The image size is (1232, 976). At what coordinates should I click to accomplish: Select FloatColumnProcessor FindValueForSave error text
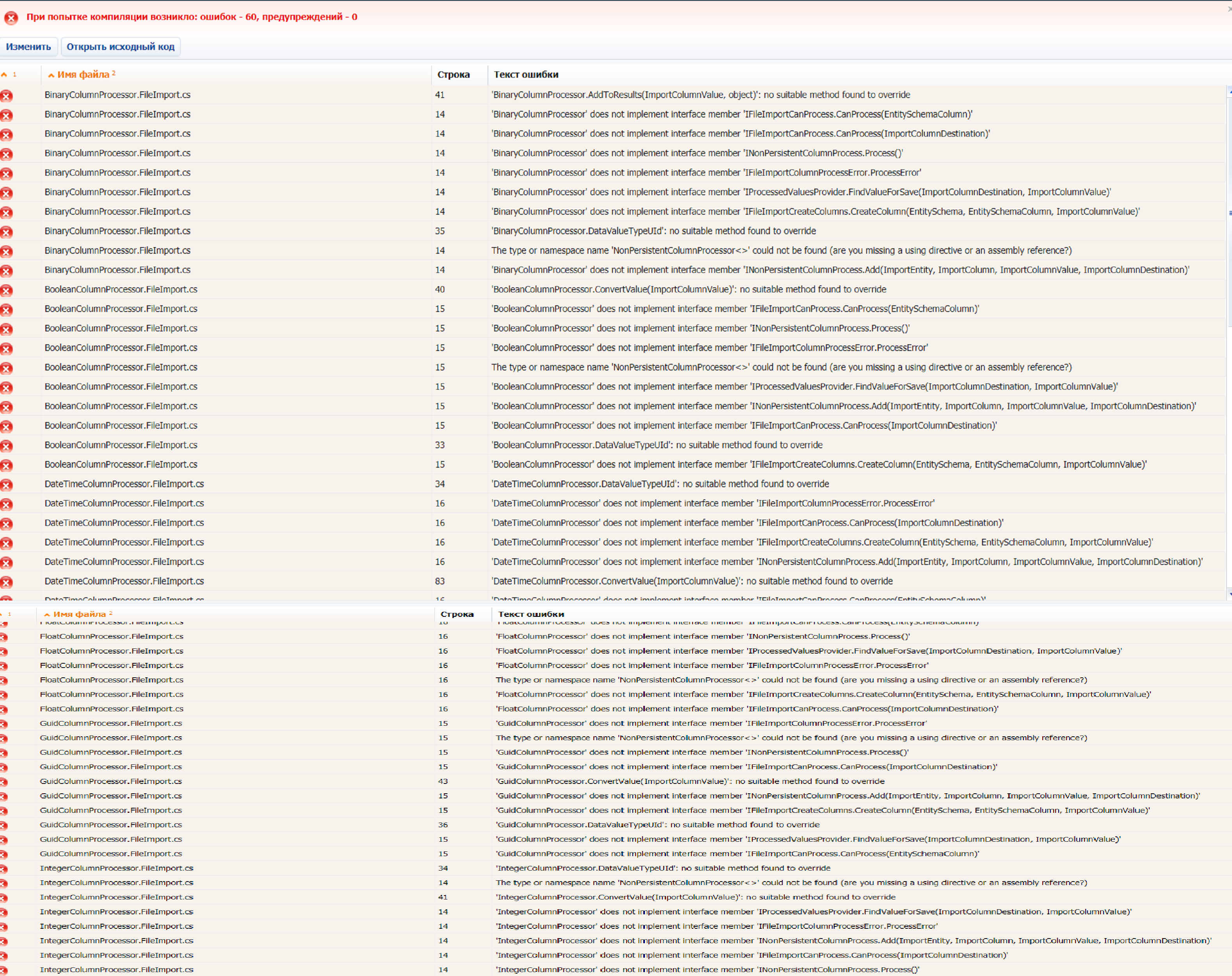(808, 651)
